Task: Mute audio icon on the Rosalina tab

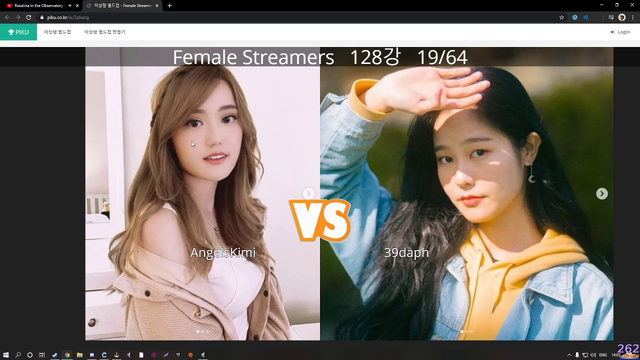Action: pyautogui.click(x=70, y=6)
